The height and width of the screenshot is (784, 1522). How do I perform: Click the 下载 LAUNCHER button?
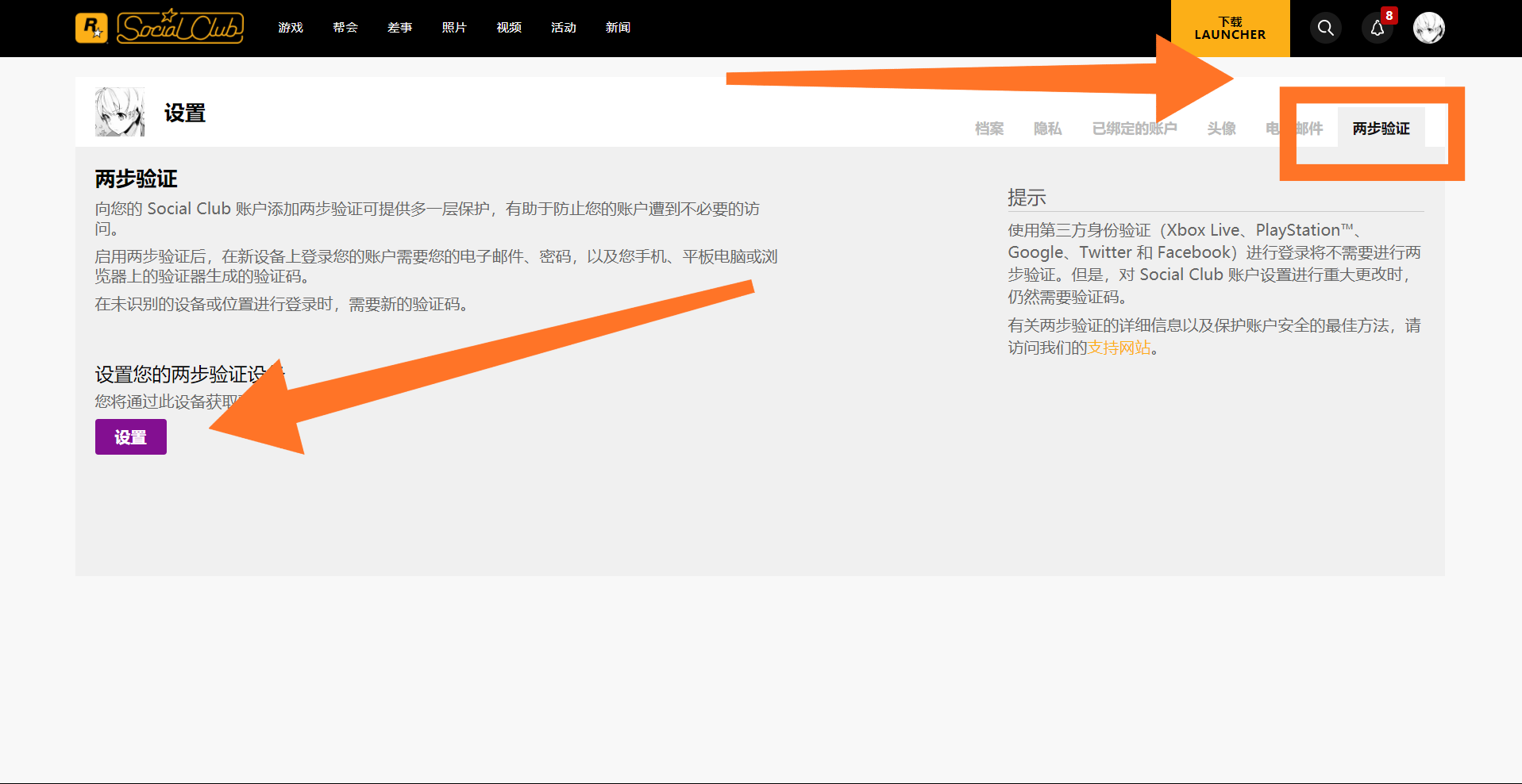click(1230, 29)
